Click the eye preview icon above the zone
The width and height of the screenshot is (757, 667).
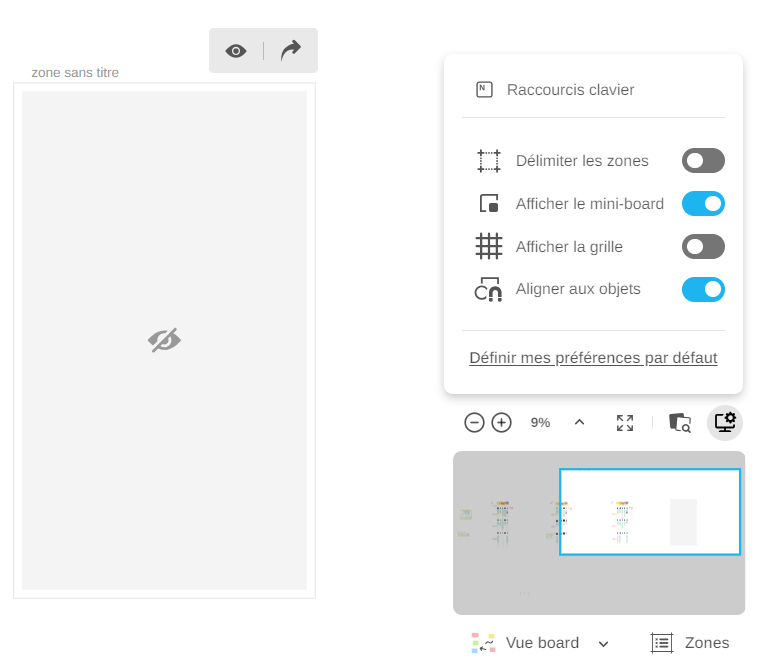[x=236, y=51]
